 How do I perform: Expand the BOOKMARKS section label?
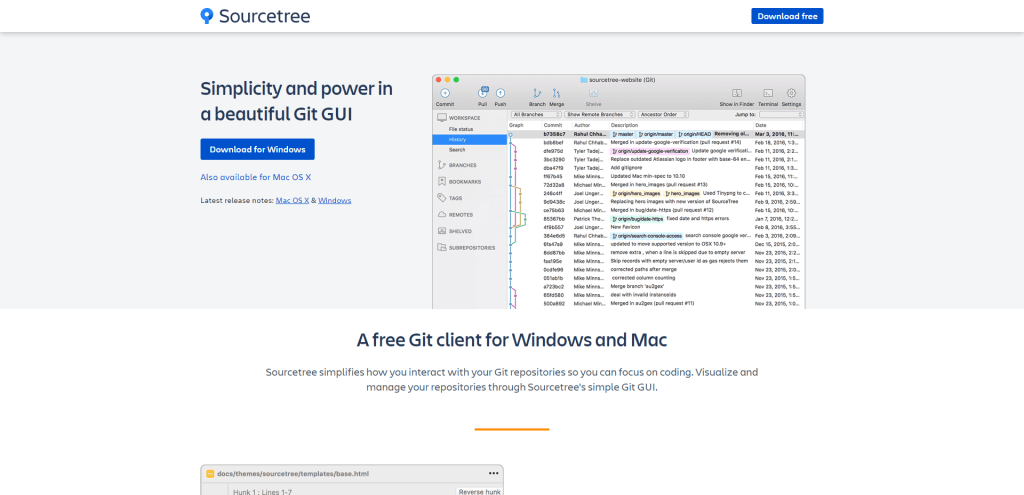[465, 182]
